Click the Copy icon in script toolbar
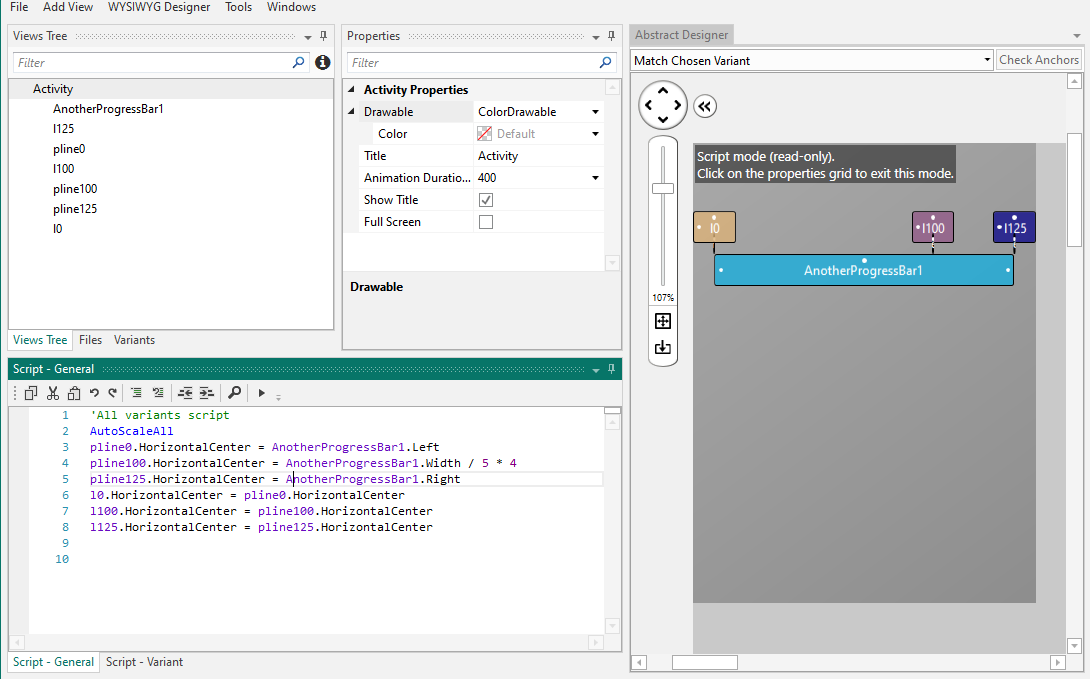1090x679 pixels. 31,393
